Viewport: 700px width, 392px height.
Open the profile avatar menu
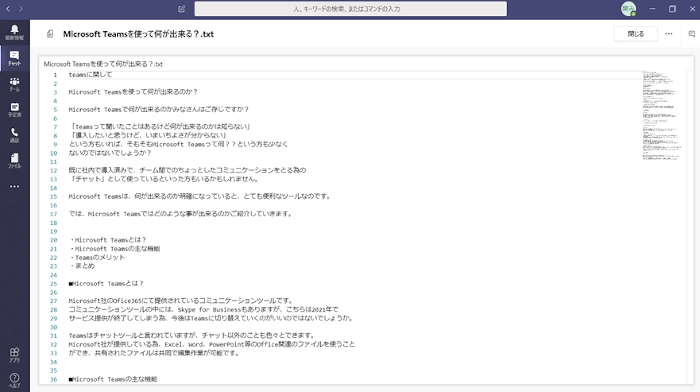coord(629,8)
